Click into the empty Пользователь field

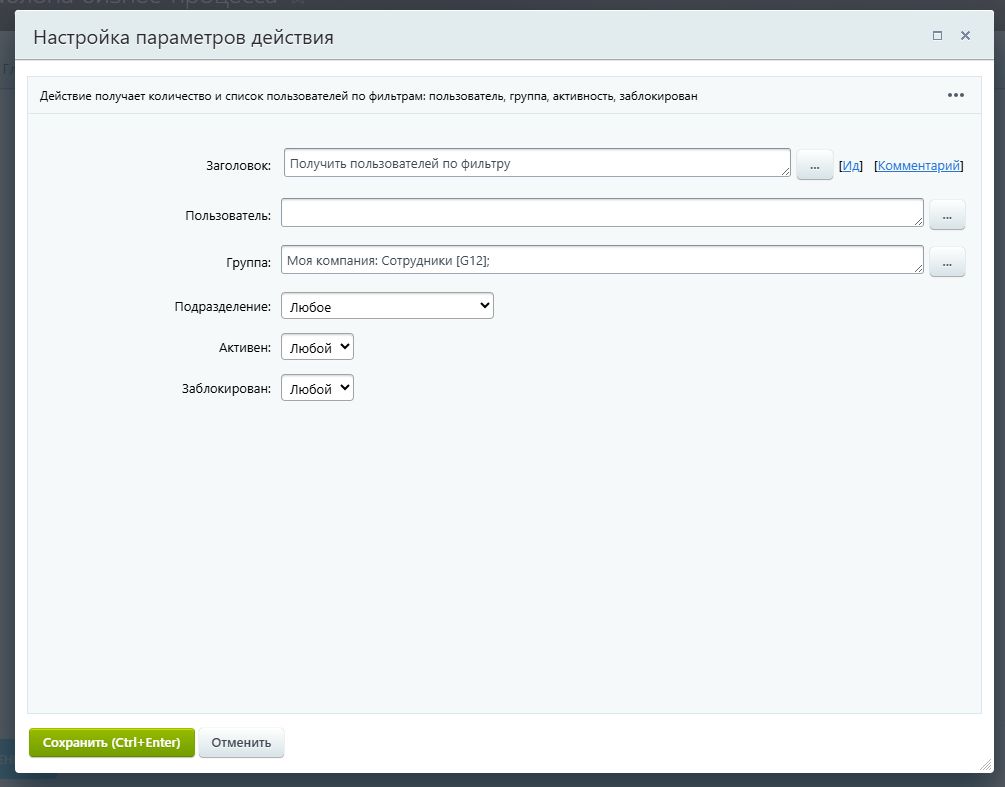600,213
